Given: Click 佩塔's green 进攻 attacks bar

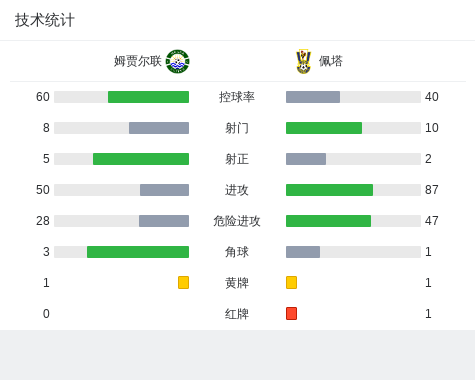Looking at the screenshot, I should (329, 190).
